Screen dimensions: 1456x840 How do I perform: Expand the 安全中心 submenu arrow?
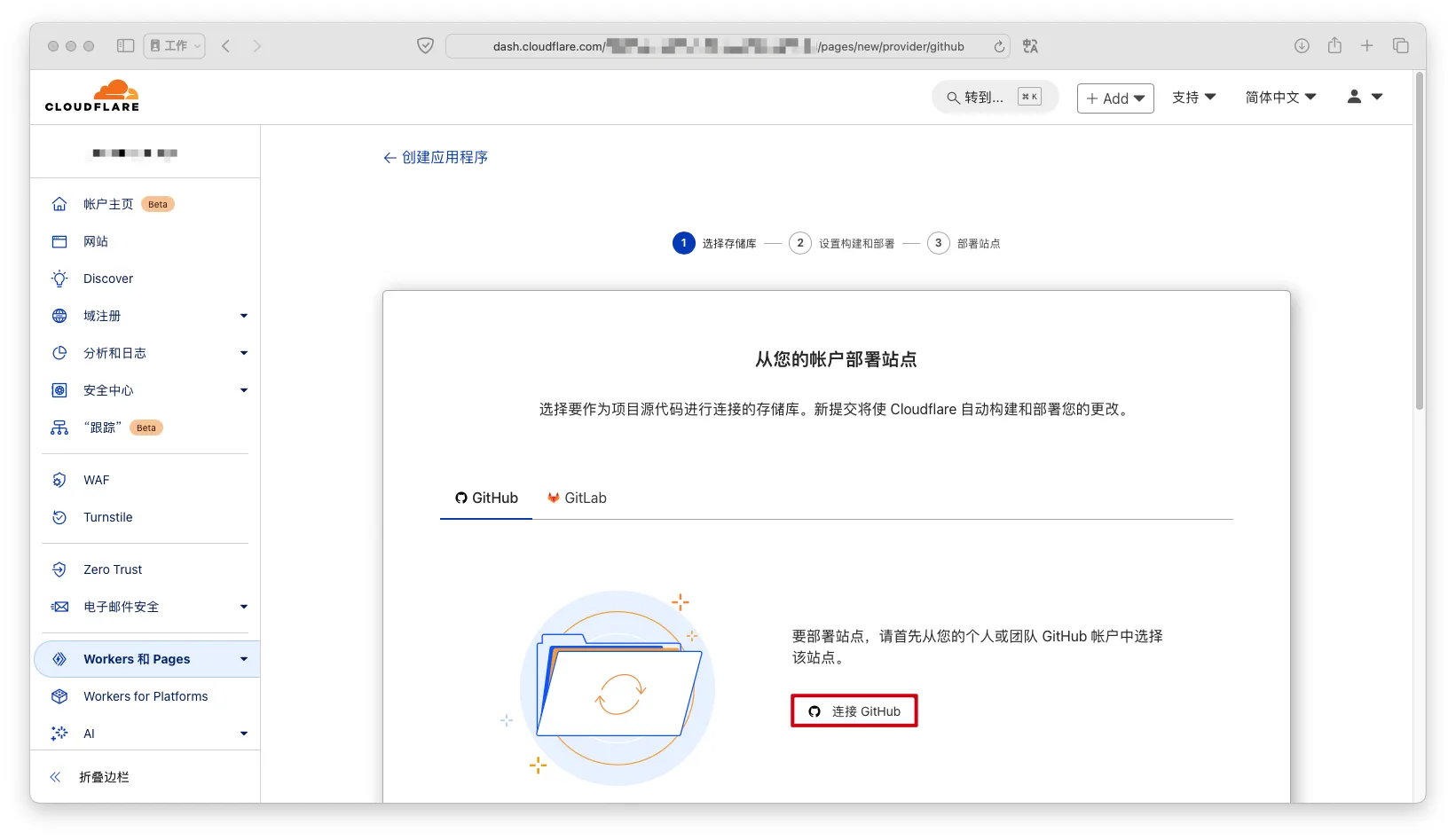[244, 390]
